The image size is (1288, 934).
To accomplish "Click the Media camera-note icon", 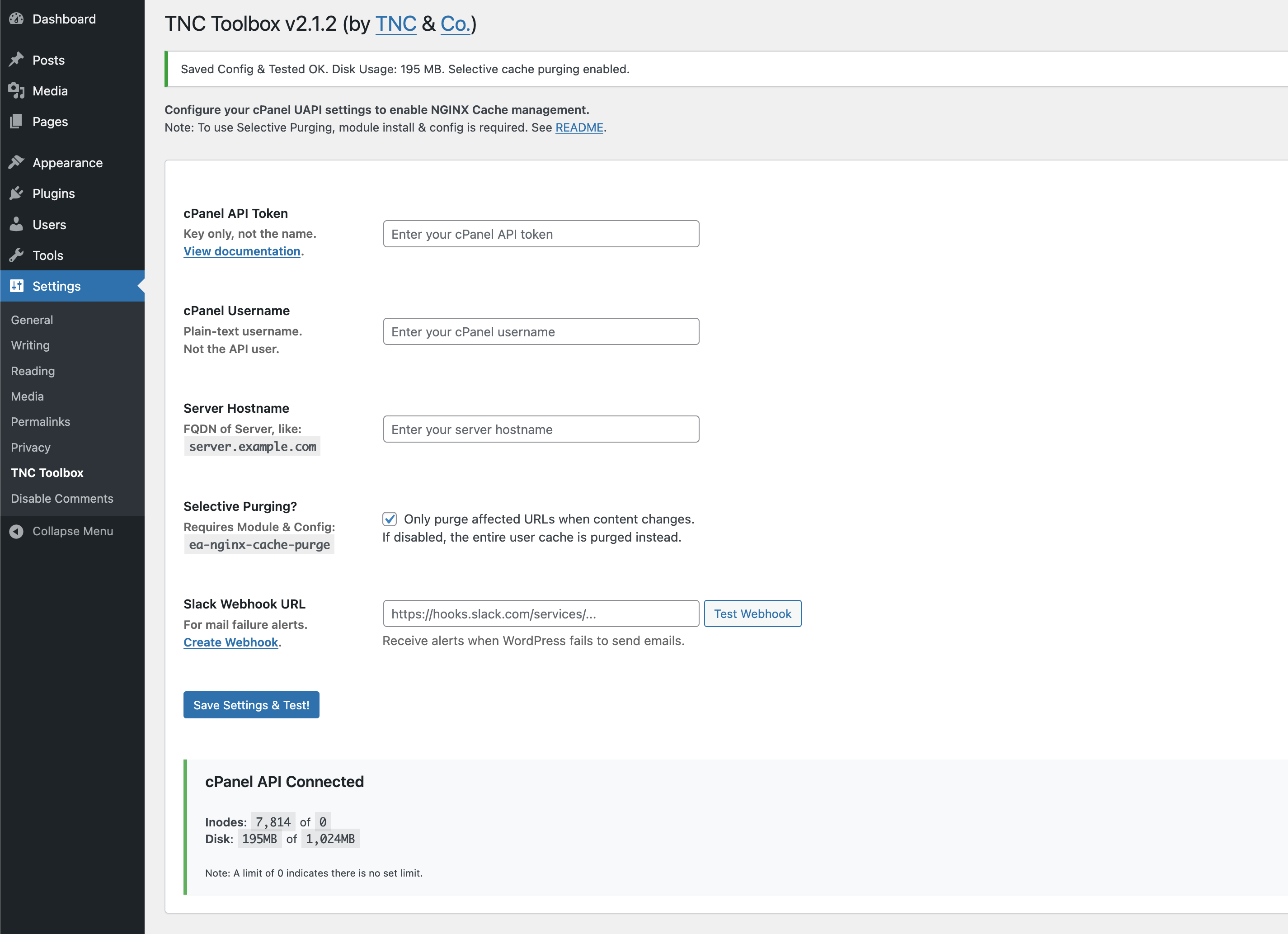I will coord(16,90).
